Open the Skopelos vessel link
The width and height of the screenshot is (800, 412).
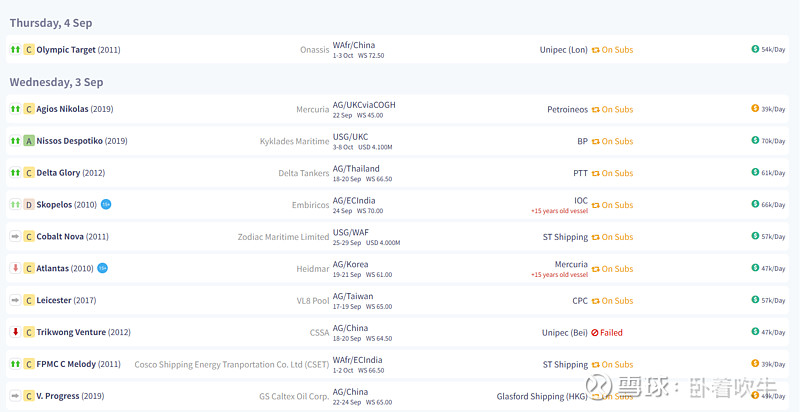(54, 204)
